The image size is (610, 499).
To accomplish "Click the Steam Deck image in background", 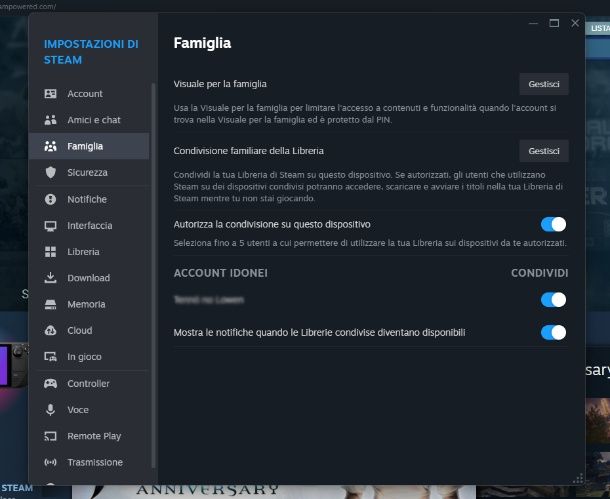I will click(x=14, y=365).
